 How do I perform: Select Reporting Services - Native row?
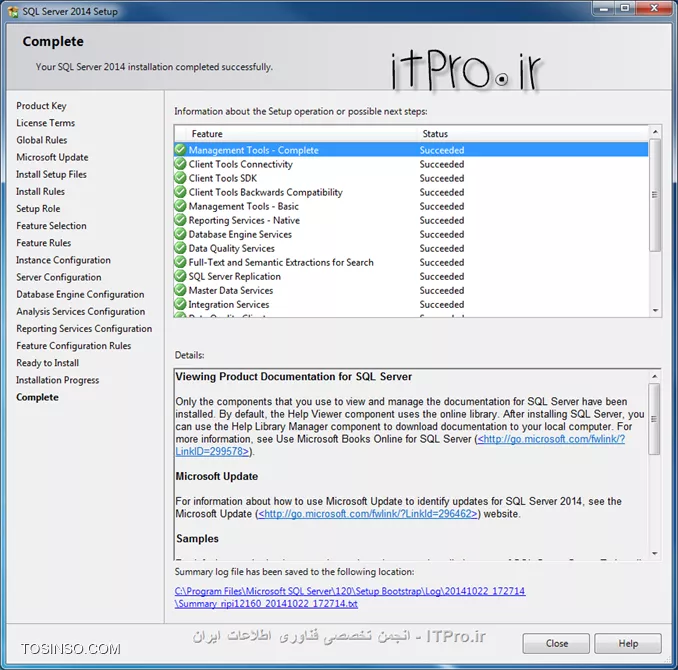point(411,220)
